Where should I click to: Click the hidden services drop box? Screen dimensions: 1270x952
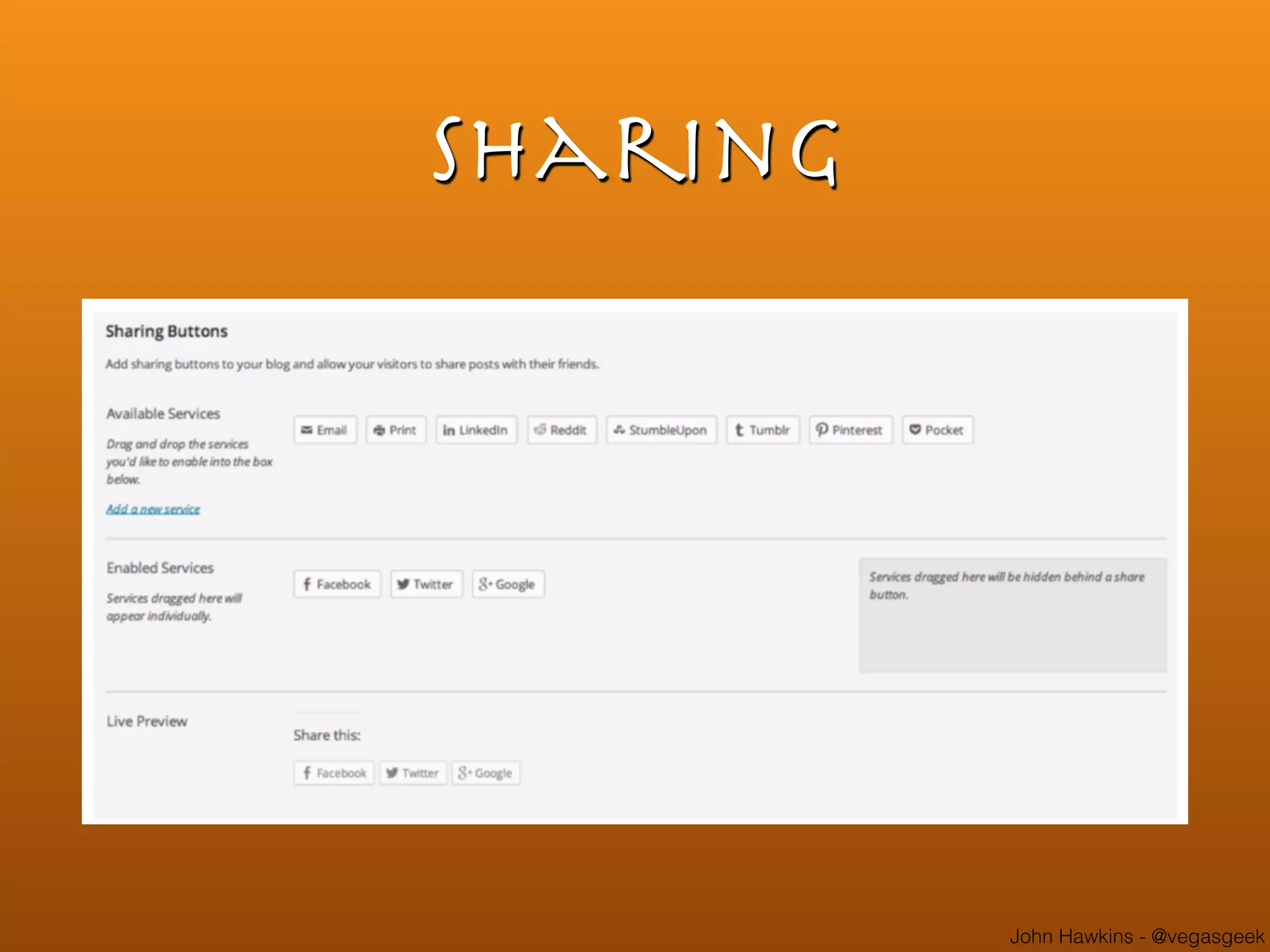coord(1013,615)
